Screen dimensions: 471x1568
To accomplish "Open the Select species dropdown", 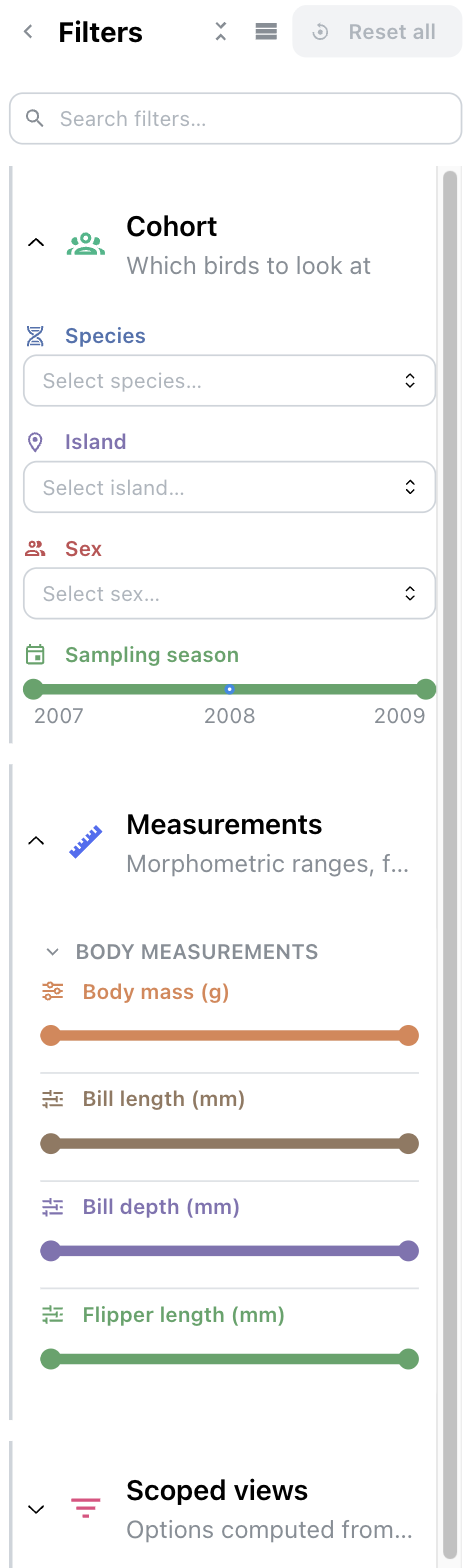I will pos(229,381).
